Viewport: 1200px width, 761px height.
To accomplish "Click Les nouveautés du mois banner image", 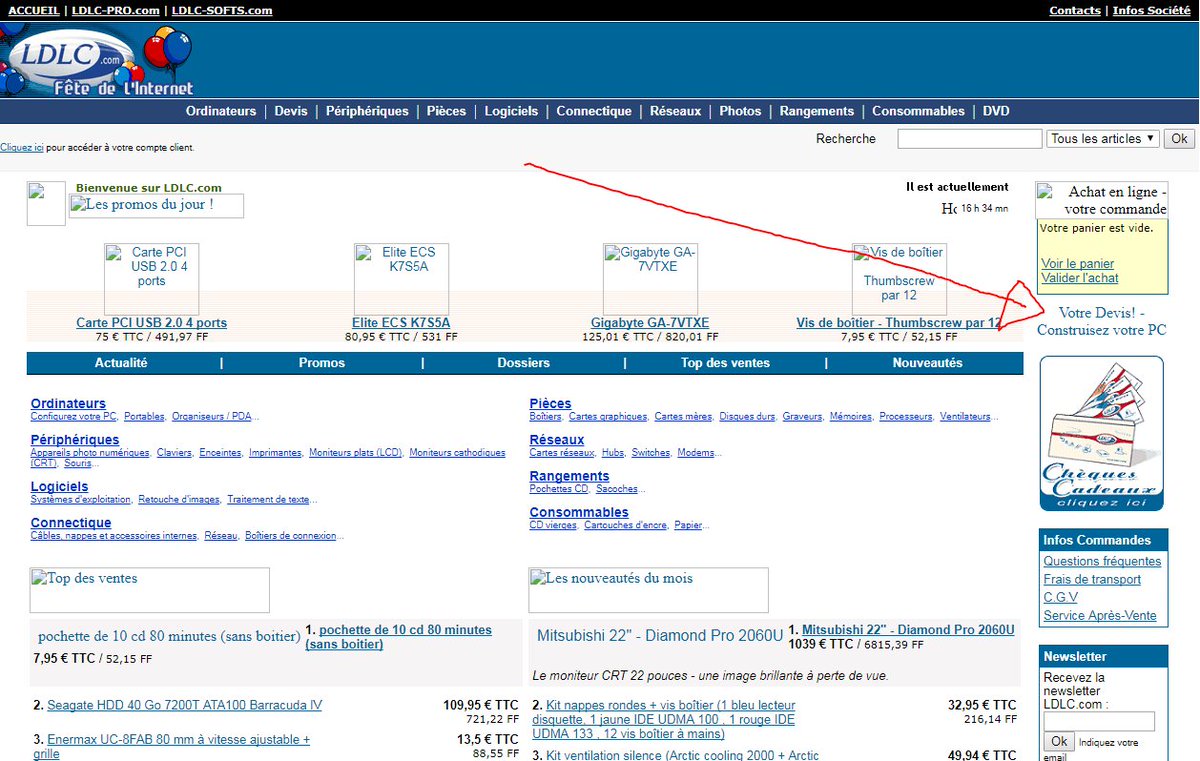I will [x=649, y=590].
